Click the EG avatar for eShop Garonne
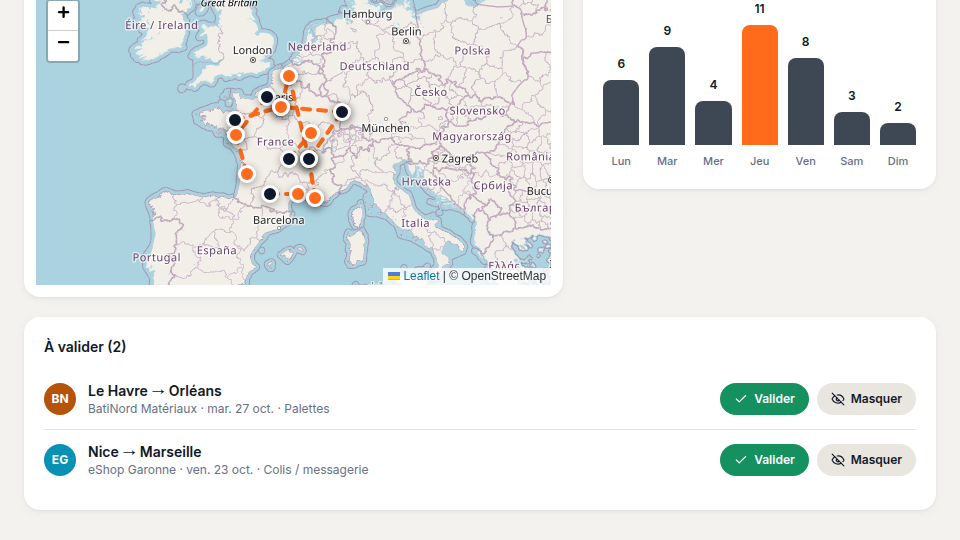 tap(60, 460)
